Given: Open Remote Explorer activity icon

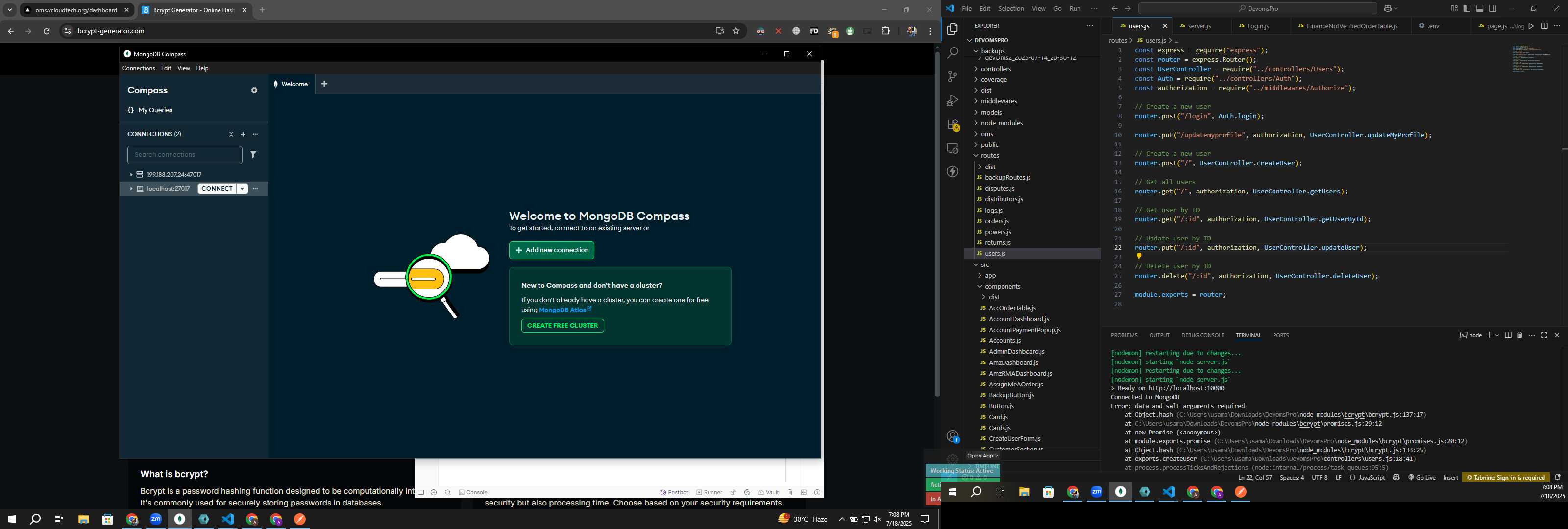Looking at the screenshot, I should pyautogui.click(x=953, y=148).
